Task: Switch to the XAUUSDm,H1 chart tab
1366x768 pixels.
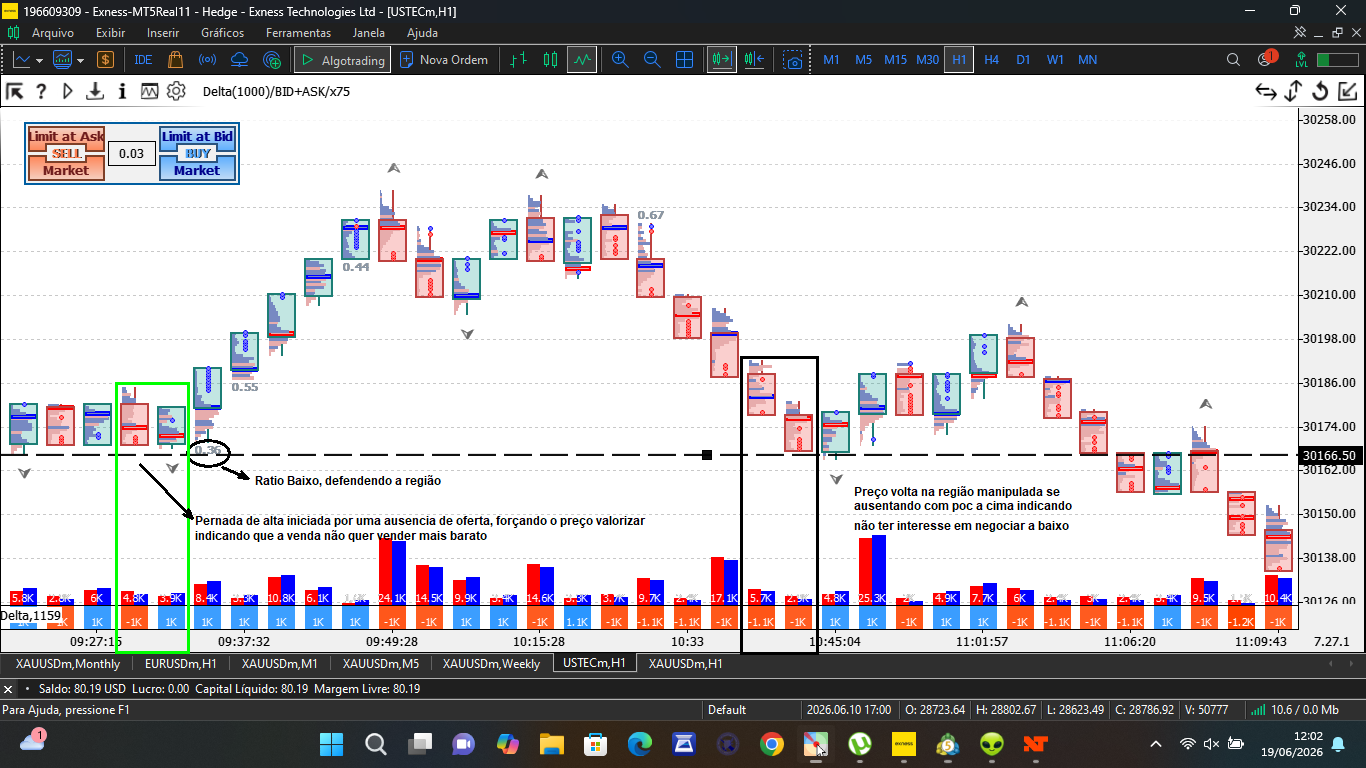Action: [685, 663]
